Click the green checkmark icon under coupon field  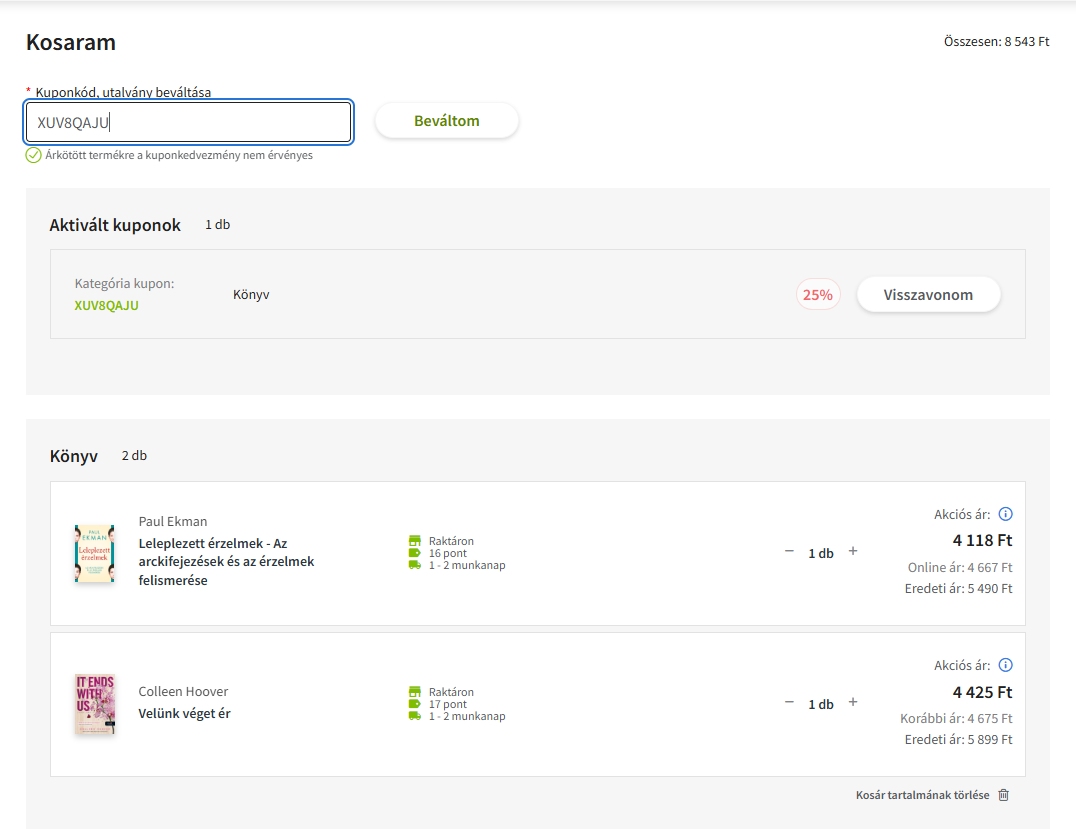(x=33, y=155)
